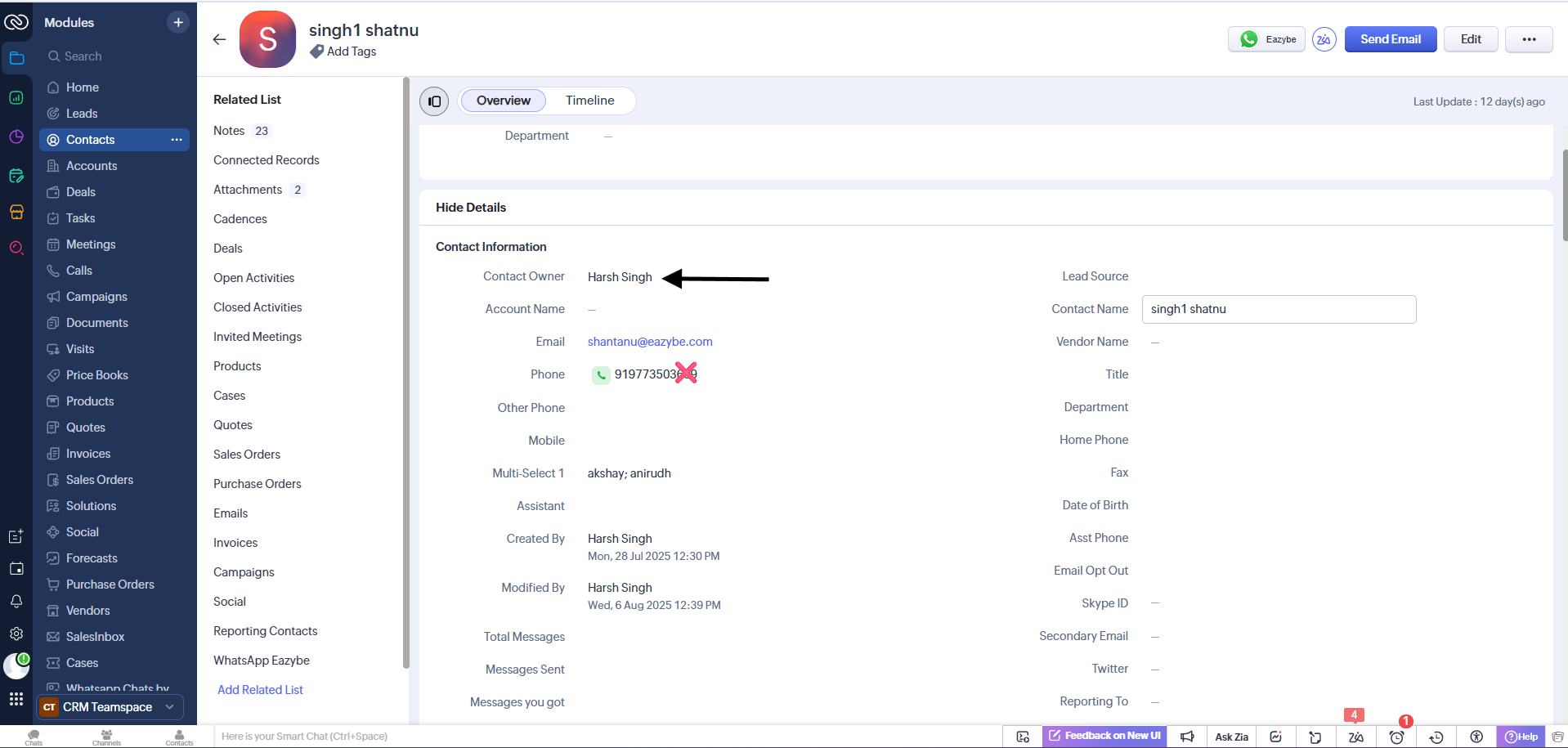Open the top-right ellipsis actions menu
Viewport: 1568px width, 748px height.
[1528, 38]
